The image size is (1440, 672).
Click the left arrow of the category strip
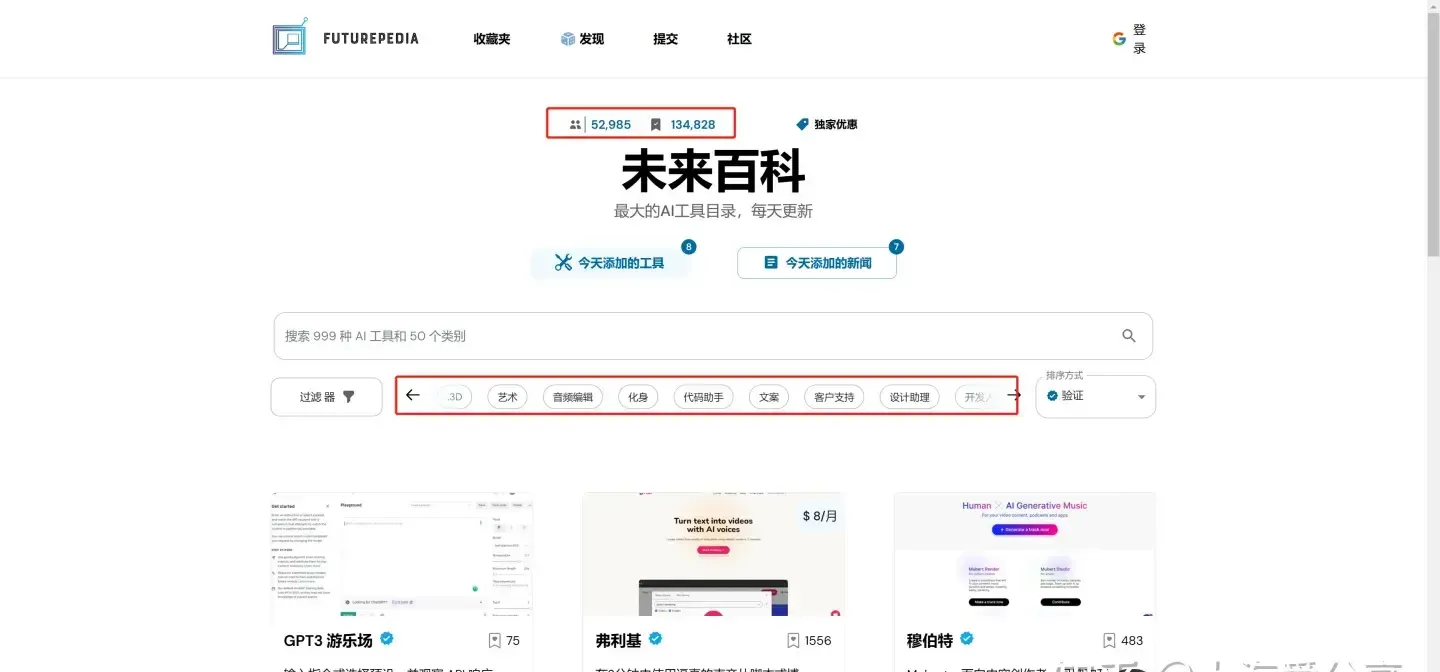click(413, 395)
